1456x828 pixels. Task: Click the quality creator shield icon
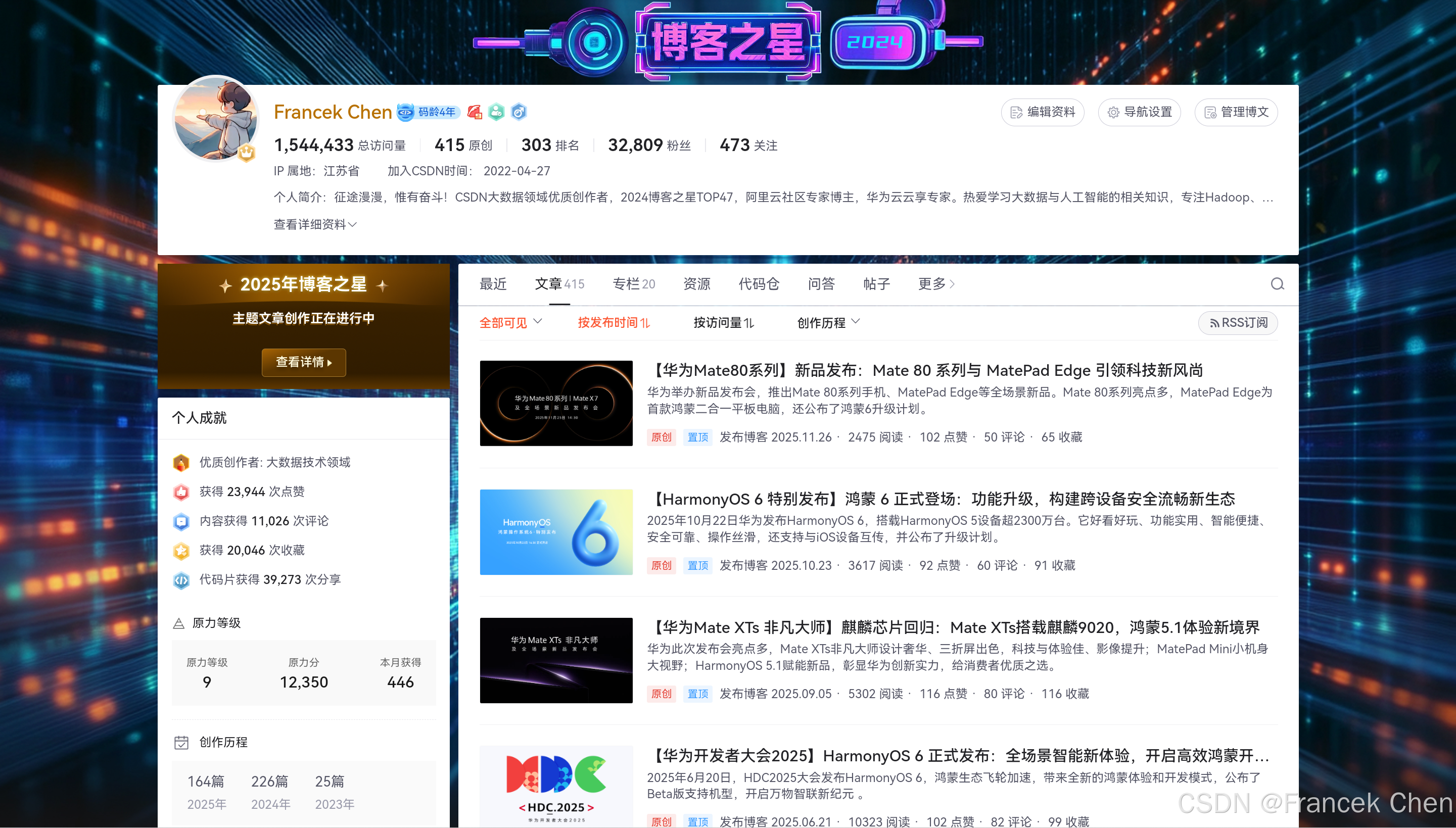tap(181, 462)
